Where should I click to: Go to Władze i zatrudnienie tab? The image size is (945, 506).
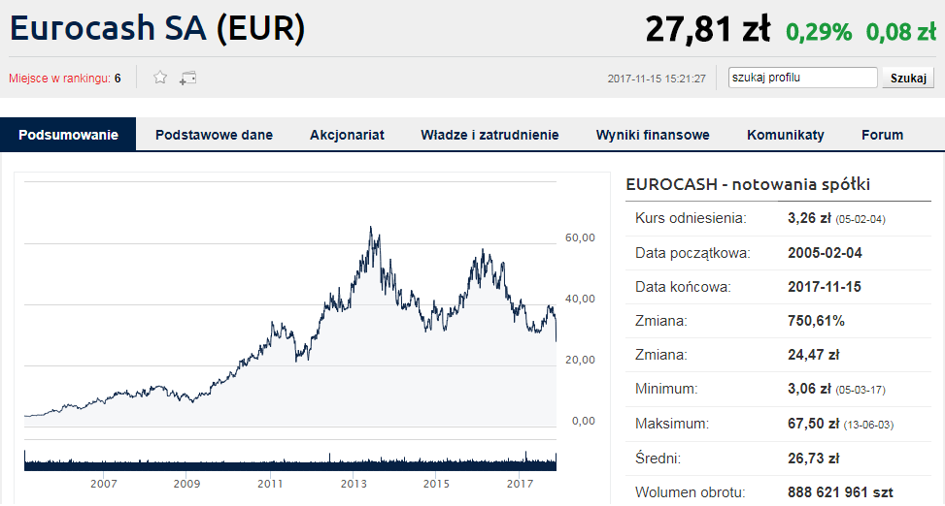[x=489, y=135]
